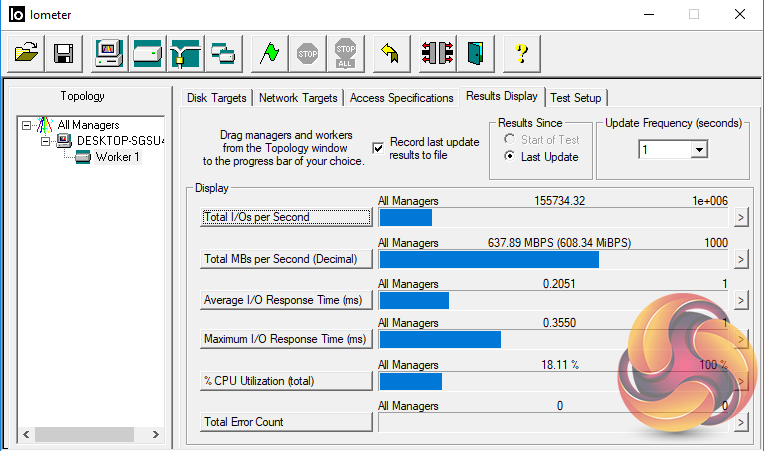
Task: Click the Stop current test icon
Action: pos(307,53)
